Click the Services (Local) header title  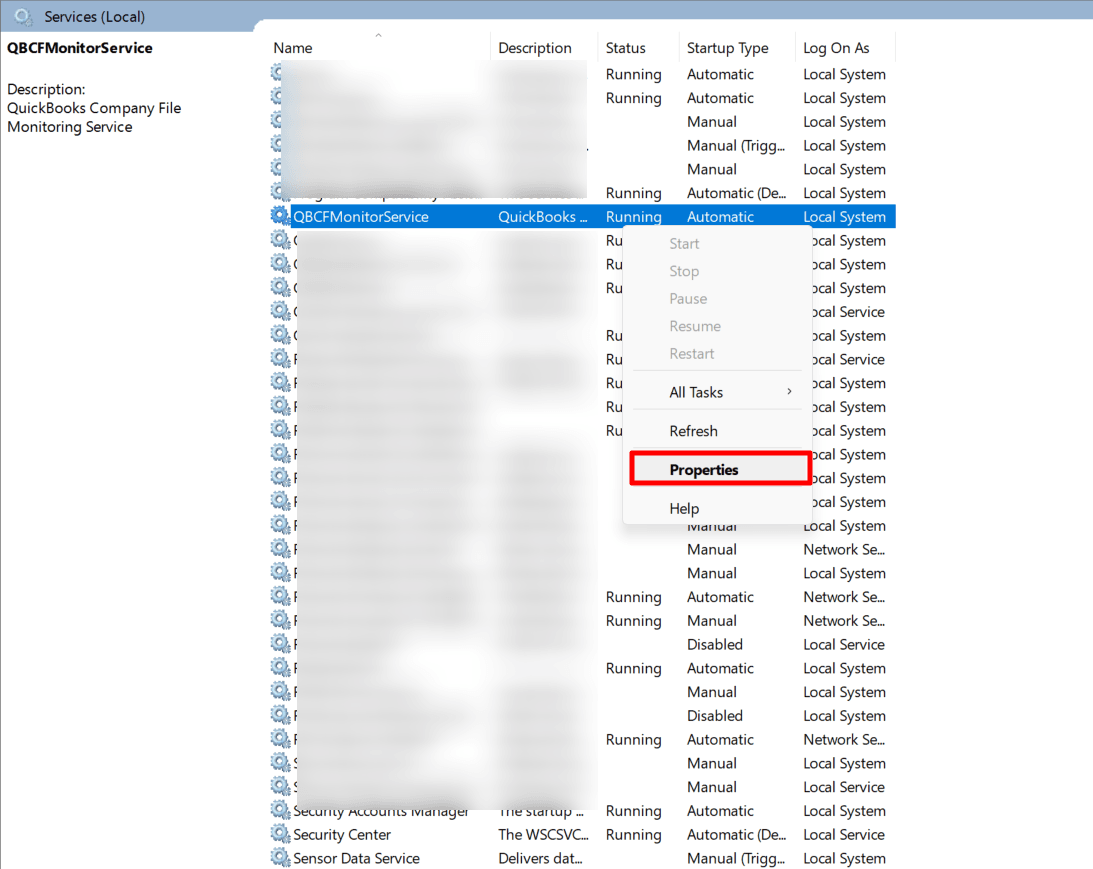pos(94,17)
